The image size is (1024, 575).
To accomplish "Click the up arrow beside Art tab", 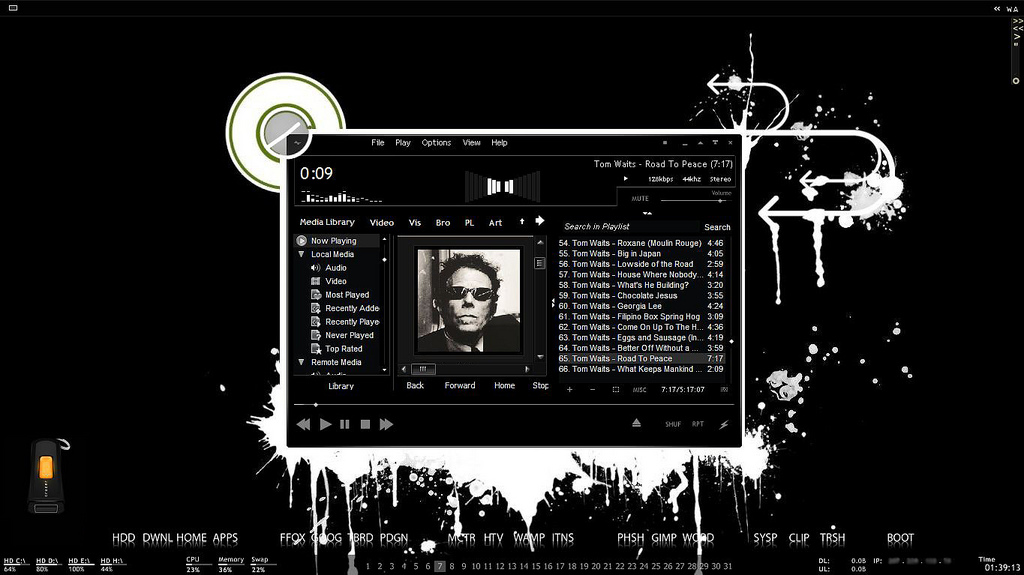I will pyautogui.click(x=522, y=222).
